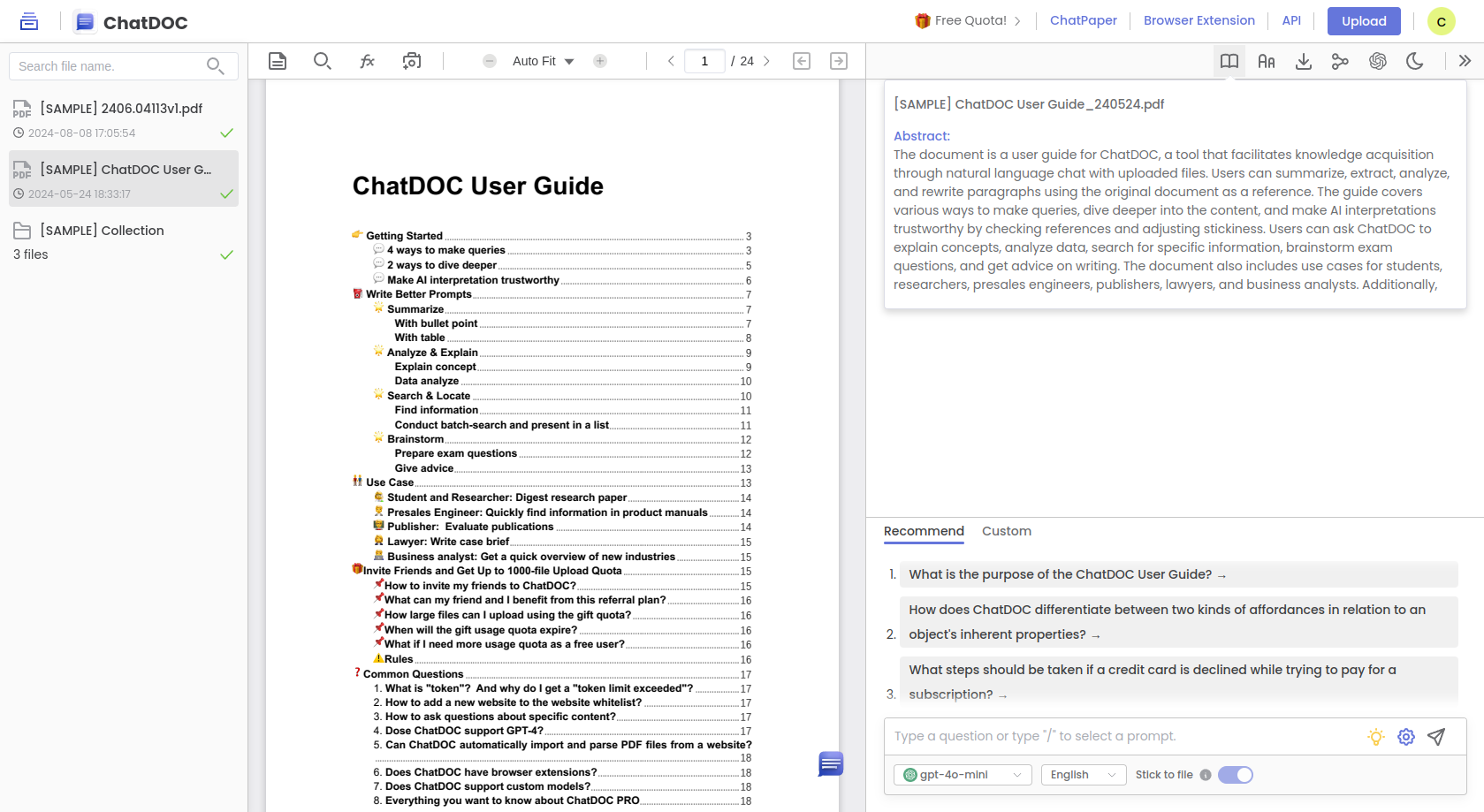Open the API link
Screen dimensions: 1484x812
[1291, 20]
